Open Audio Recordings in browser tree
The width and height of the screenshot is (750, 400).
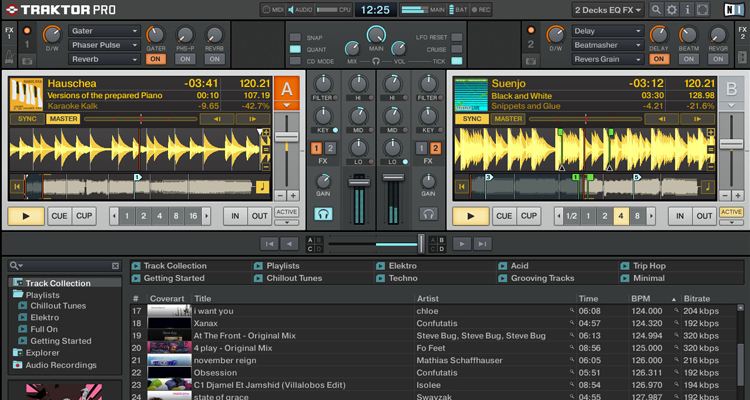pos(61,365)
